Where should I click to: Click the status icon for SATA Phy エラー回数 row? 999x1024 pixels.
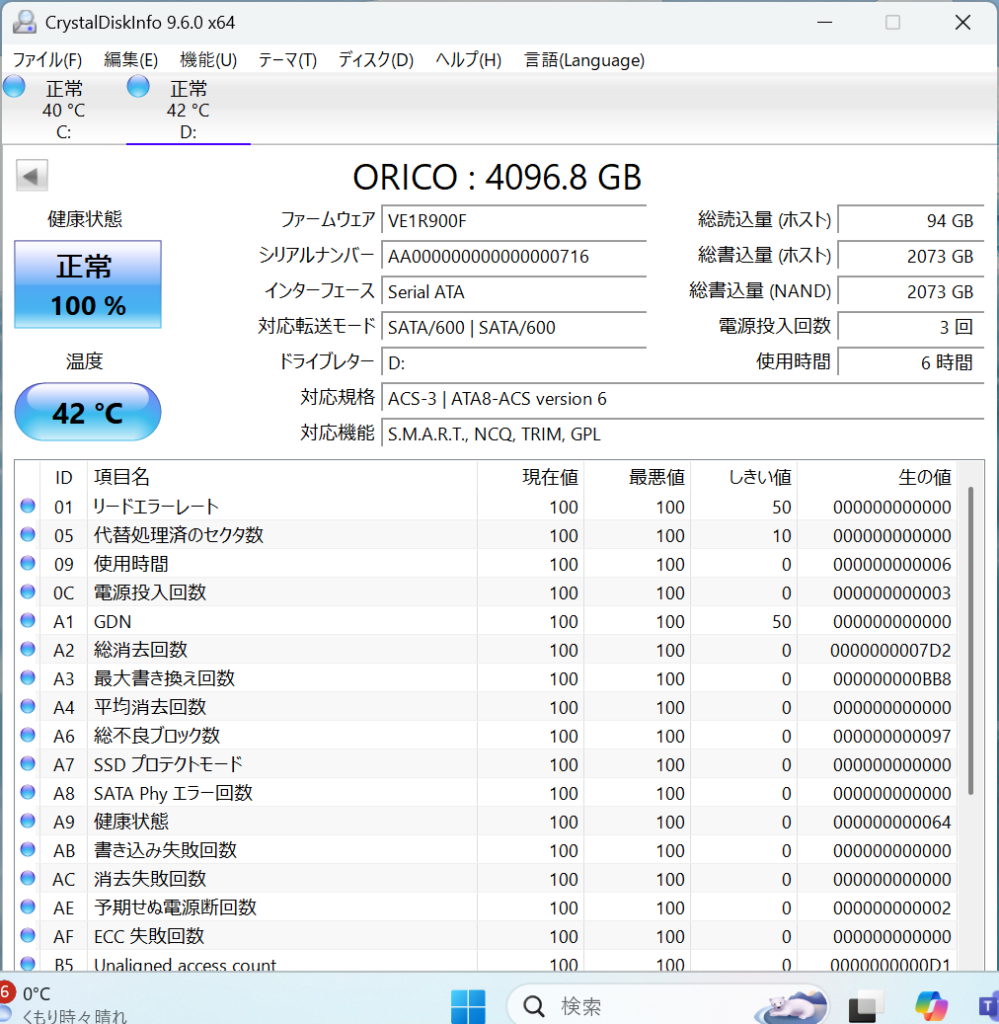pos(27,792)
